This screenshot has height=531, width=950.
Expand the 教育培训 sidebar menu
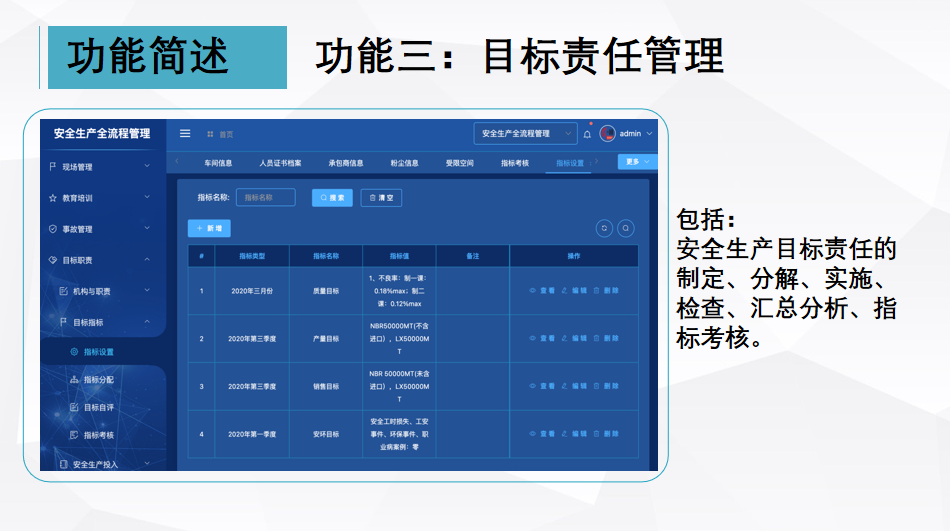(101, 198)
